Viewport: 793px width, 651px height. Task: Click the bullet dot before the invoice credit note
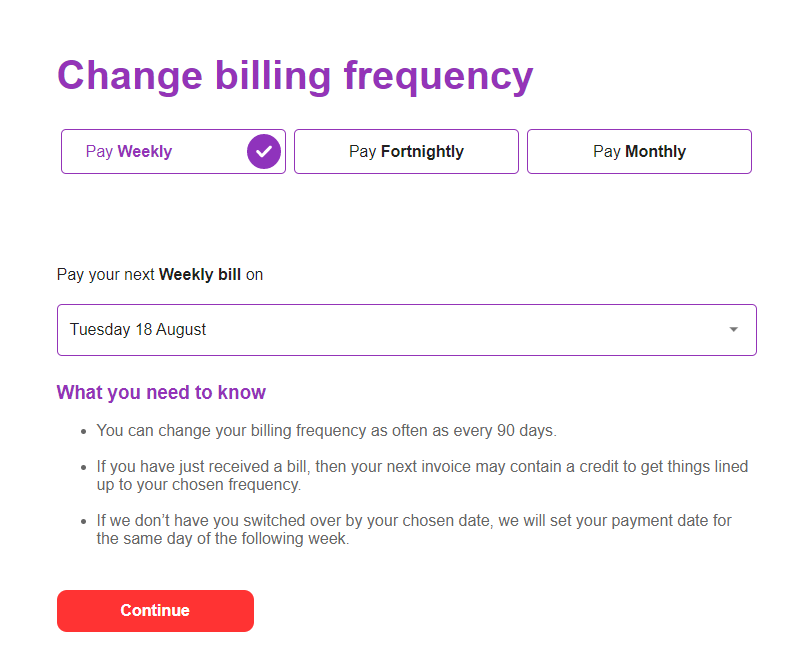83,468
